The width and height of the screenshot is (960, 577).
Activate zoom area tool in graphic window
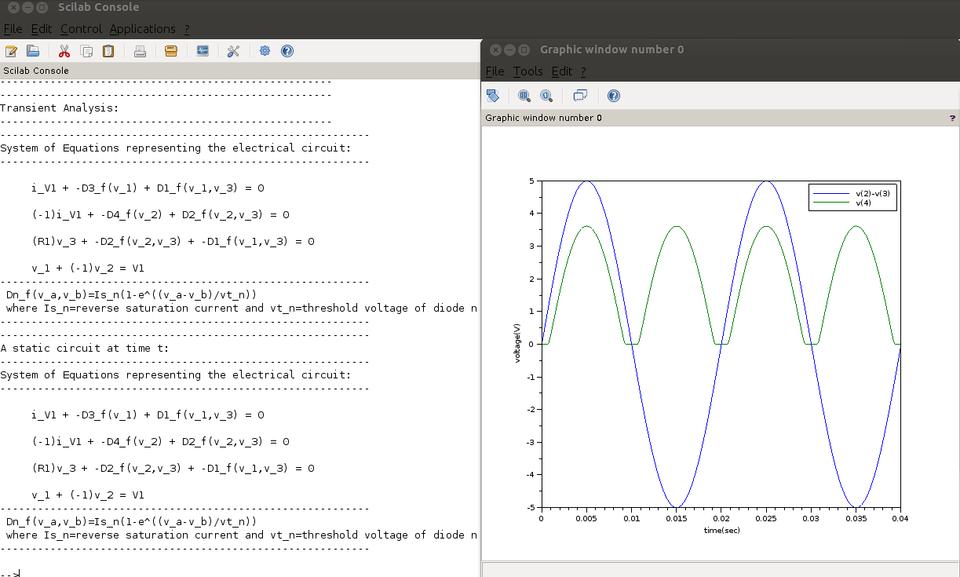[524, 96]
